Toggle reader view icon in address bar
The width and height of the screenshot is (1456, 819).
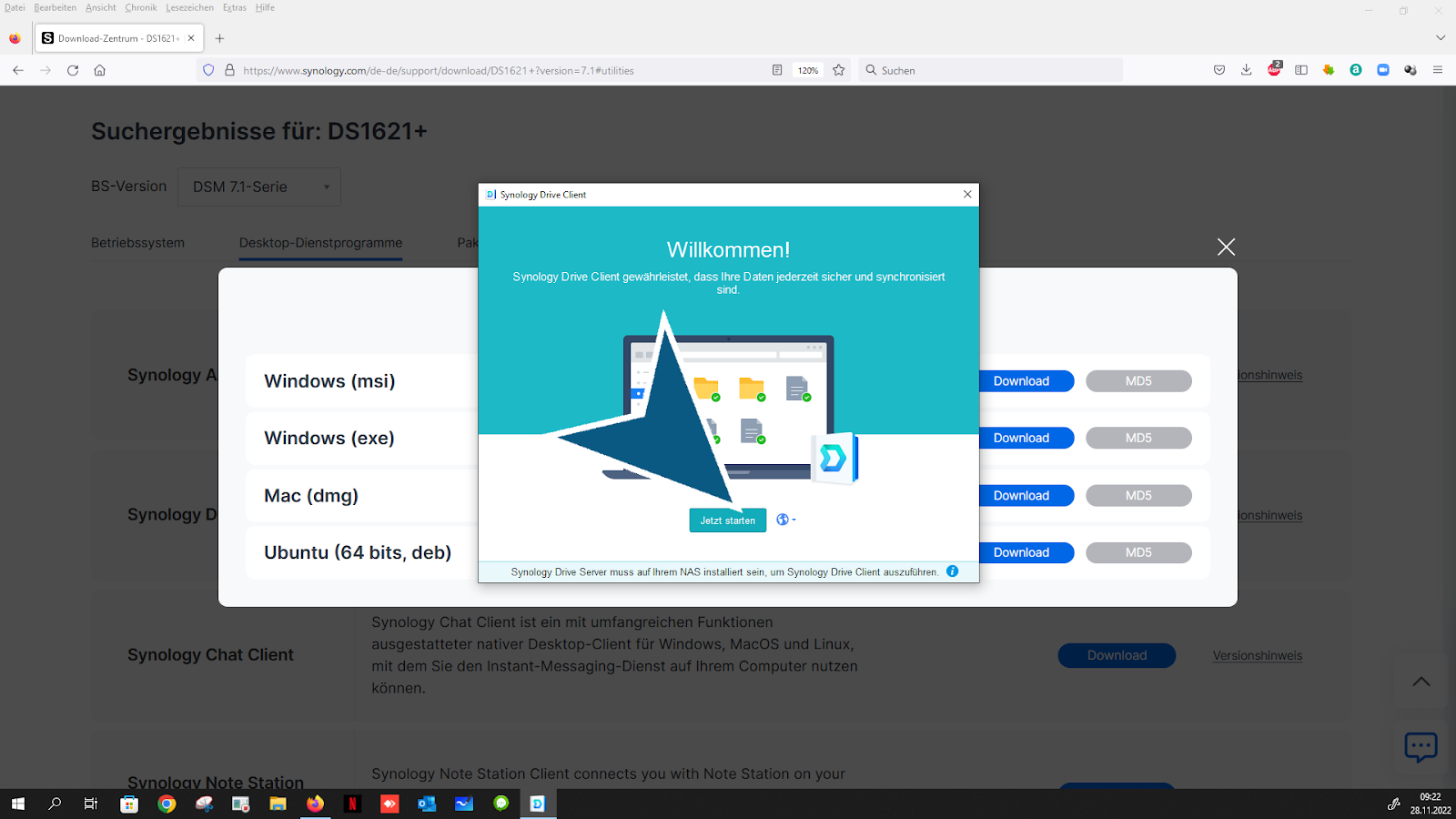(777, 70)
